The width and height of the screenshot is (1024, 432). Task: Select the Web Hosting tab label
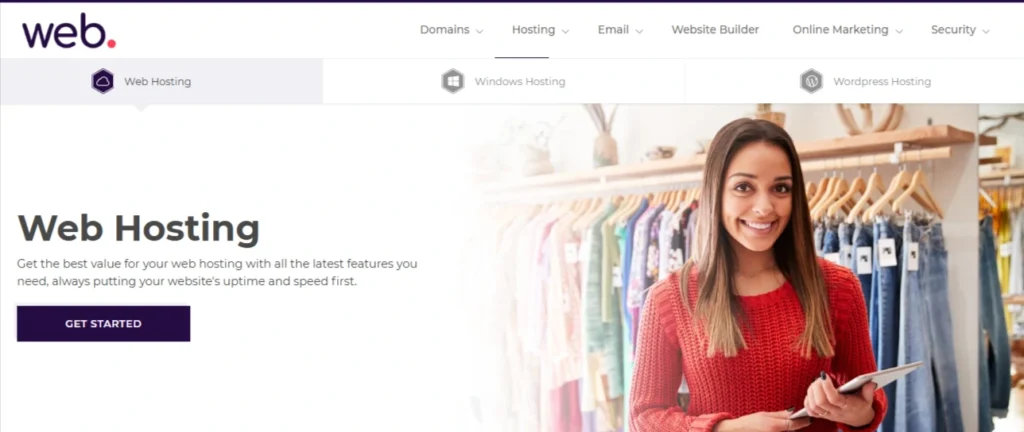157,82
